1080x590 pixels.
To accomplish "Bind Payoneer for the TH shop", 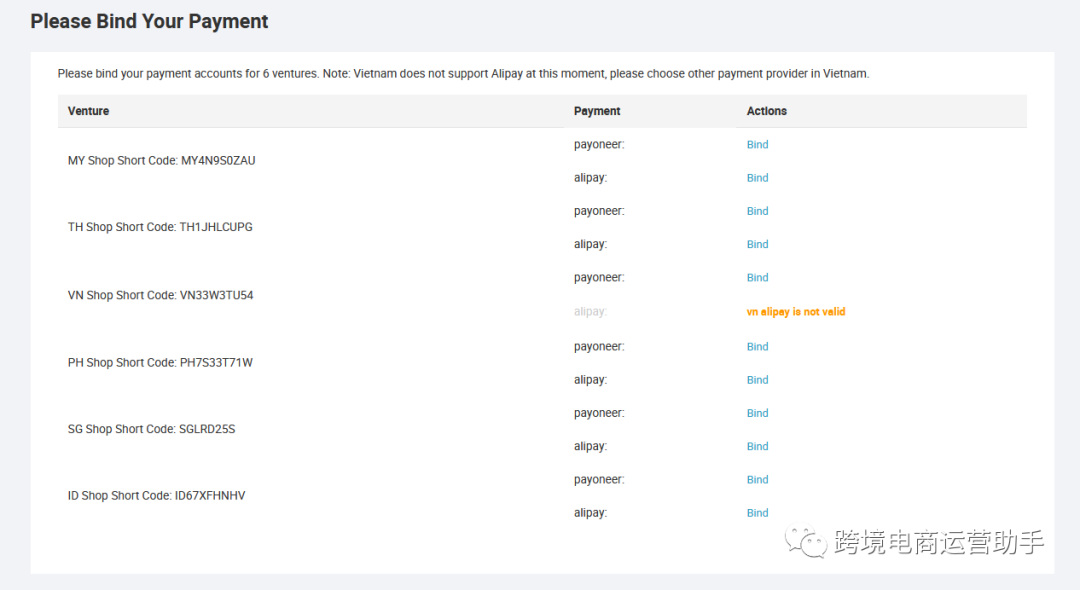I will (757, 211).
